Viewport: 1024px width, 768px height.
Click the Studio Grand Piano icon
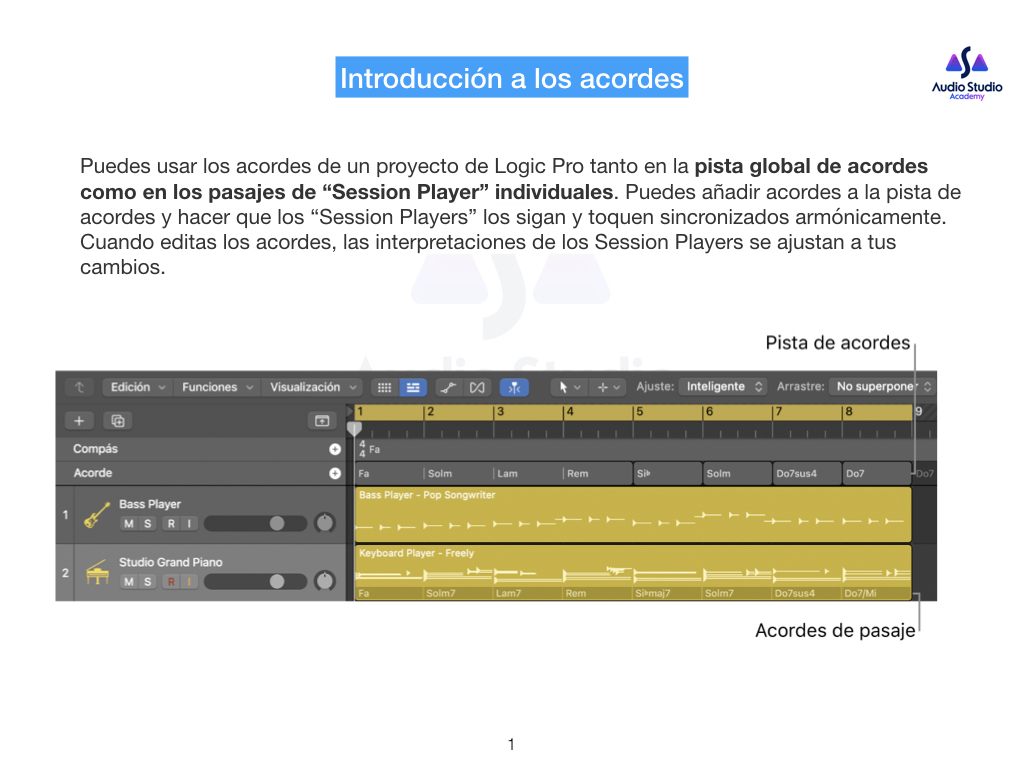97,573
